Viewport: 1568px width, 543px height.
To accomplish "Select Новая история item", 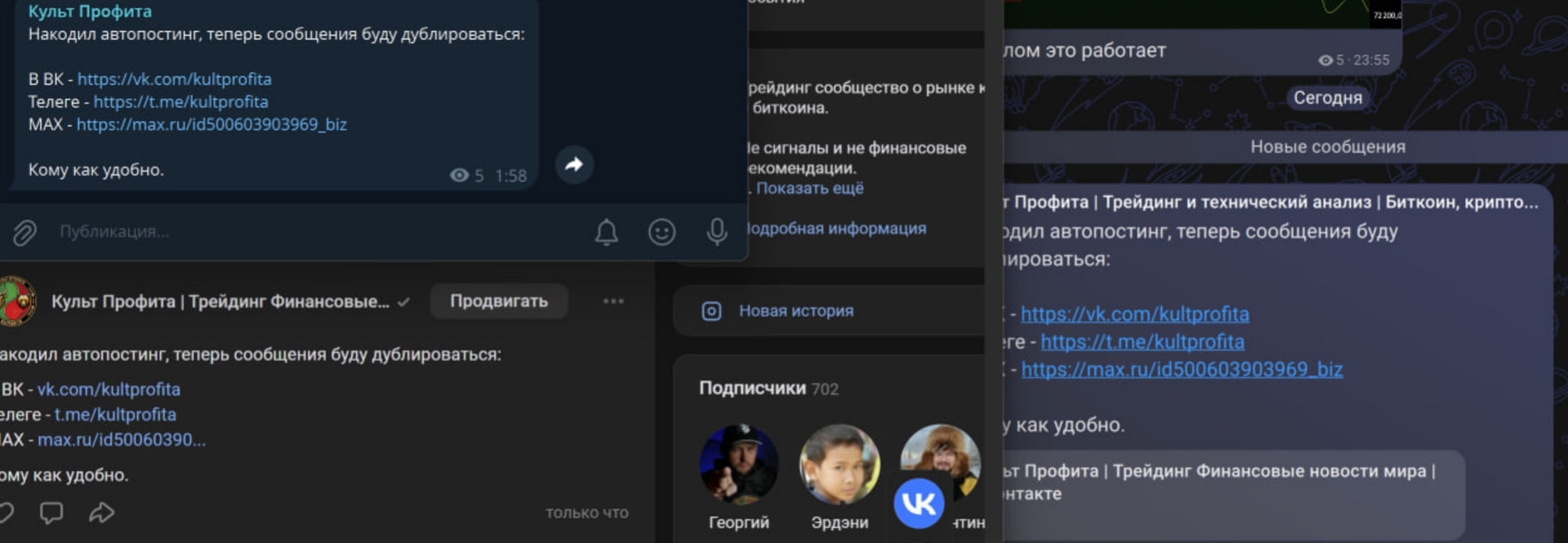I will point(795,311).
